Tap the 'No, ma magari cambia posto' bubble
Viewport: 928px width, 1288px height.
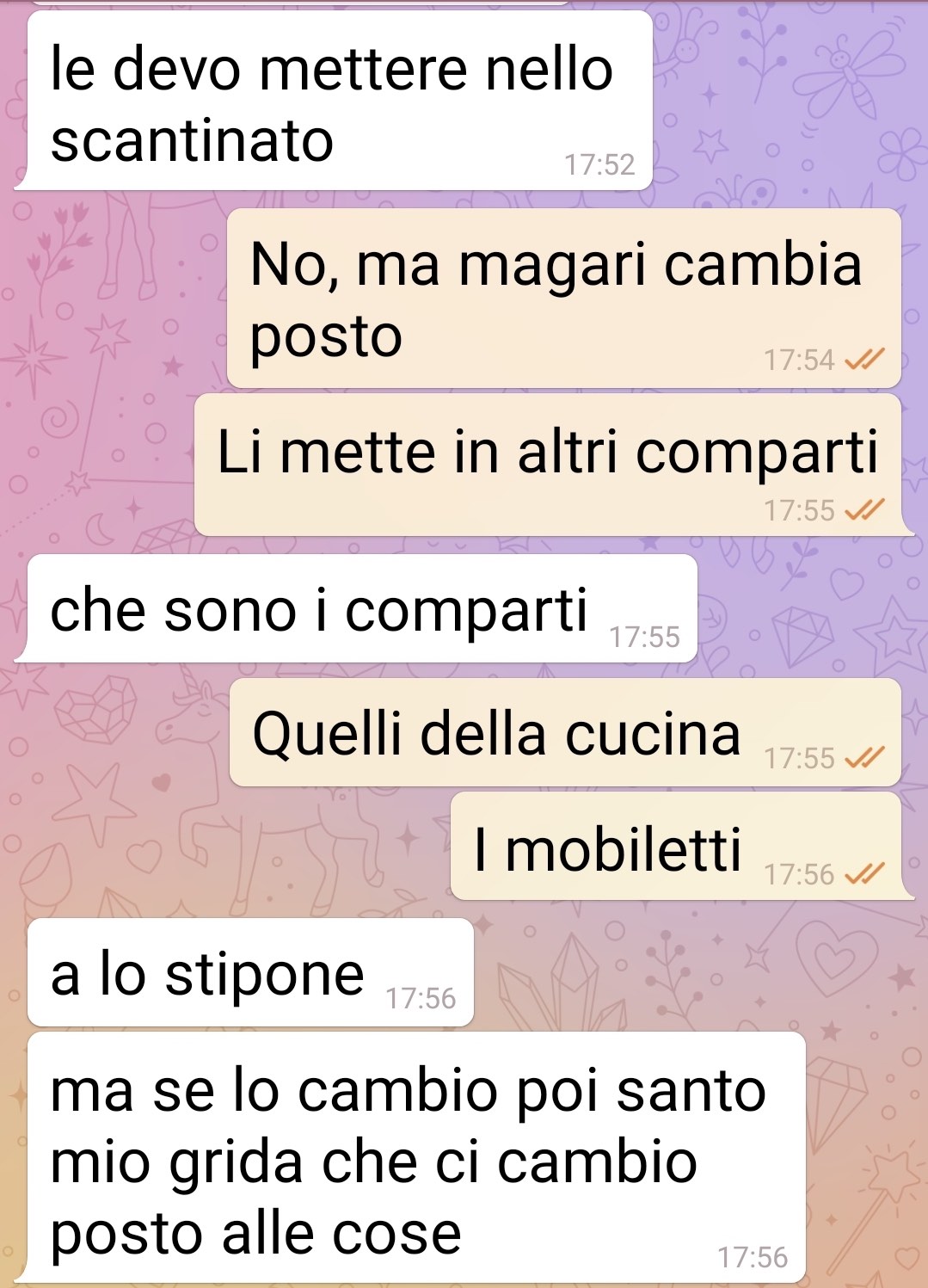pyautogui.click(x=564, y=298)
